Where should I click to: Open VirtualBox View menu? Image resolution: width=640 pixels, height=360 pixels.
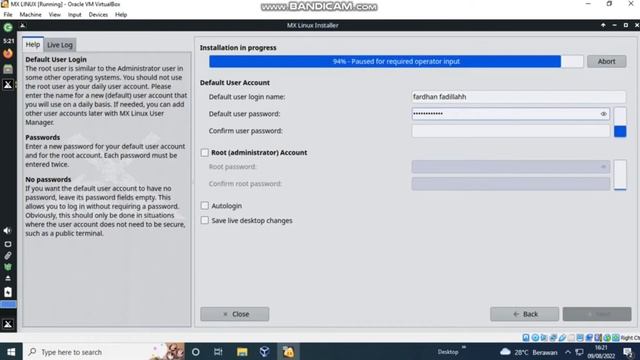click(55, 15)
